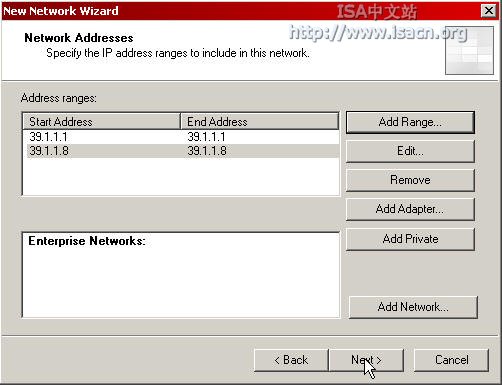The image size is (502, 385).
Task: Click the Add Range... button
Action: pyautogui.click(x=410, y=122)
